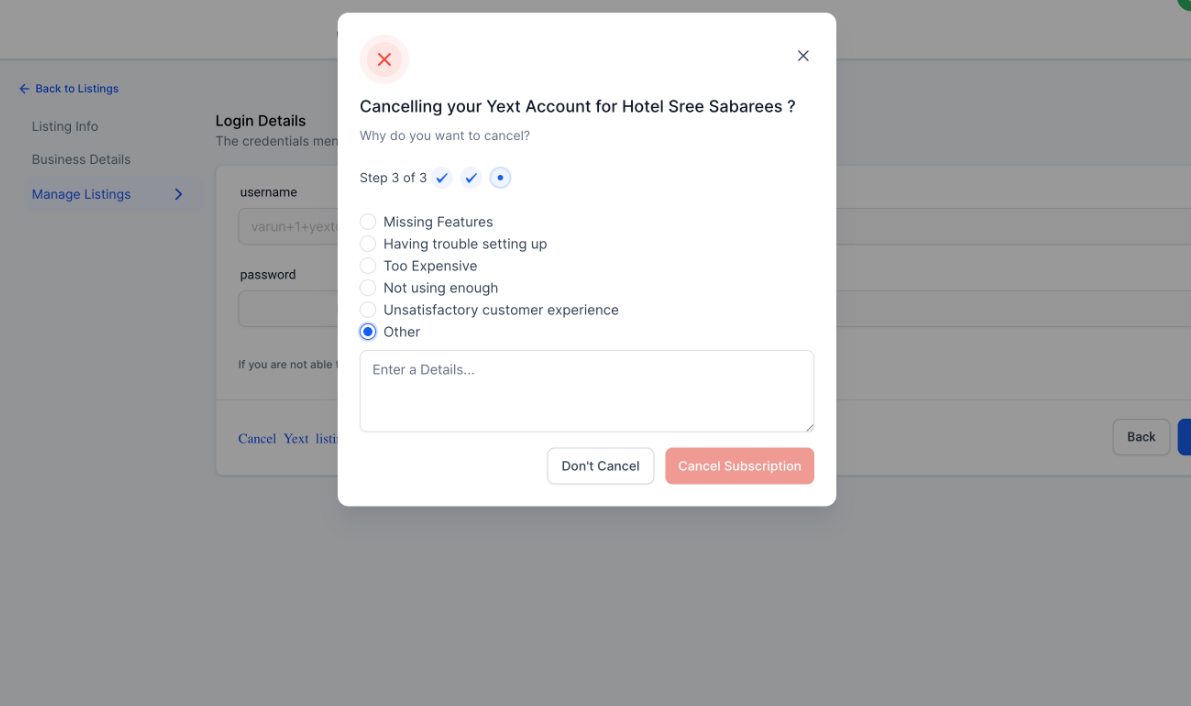1191x706 pixels.
Task: Click the password input field
Action: pos(288,309)
